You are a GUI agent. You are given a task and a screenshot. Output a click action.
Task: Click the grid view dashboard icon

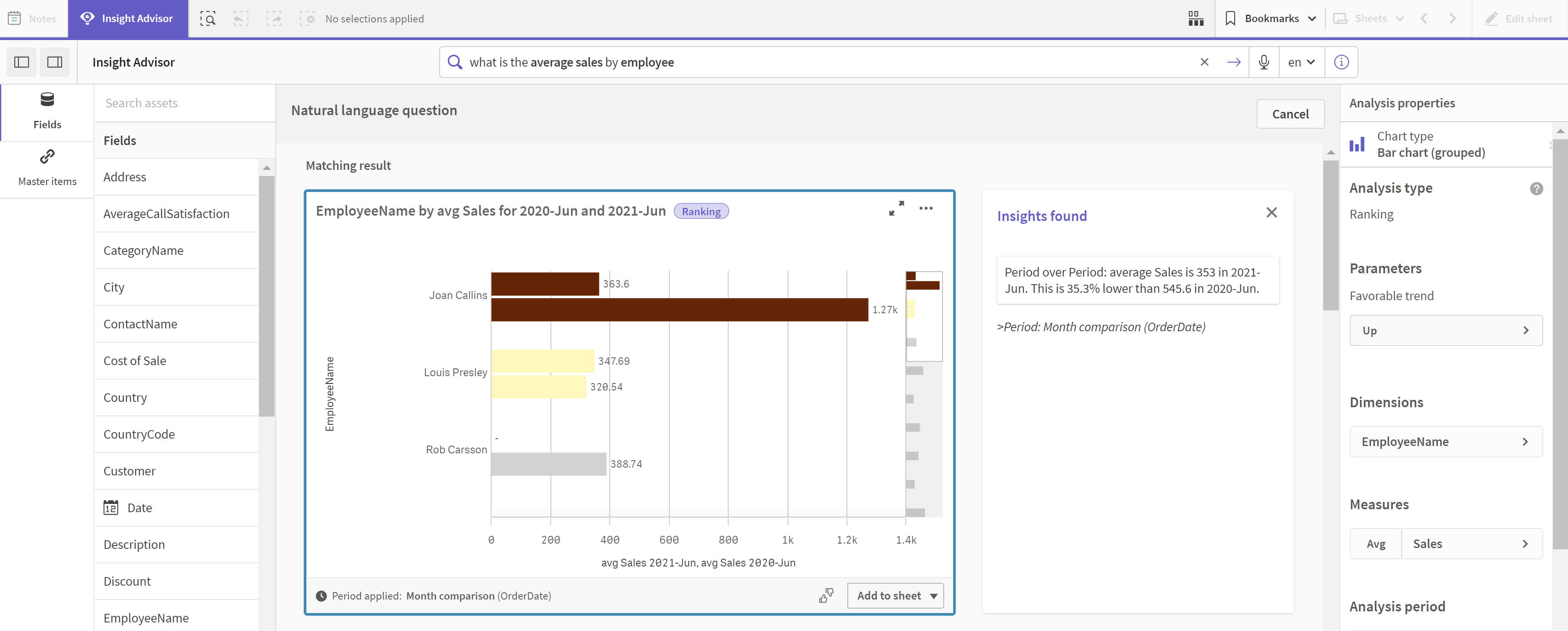coord(1196,18)
